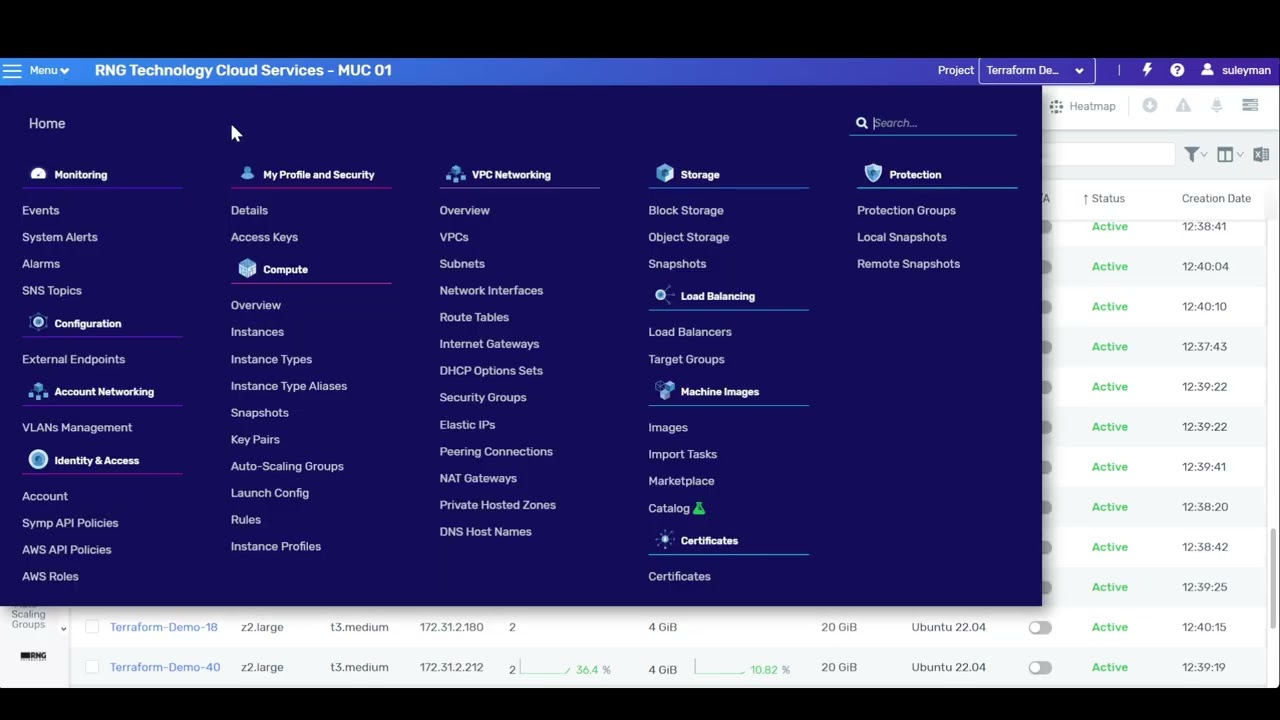
Task: Open Access Keys menu link
Action: point(264,238)
